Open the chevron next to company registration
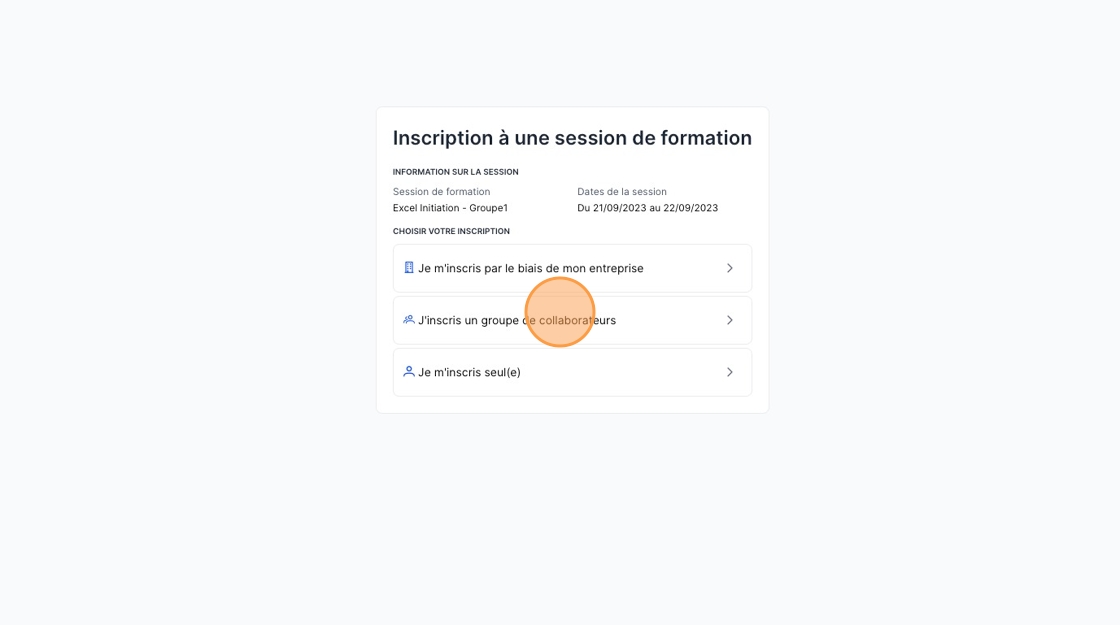This screenshot has height=625, width=1120. (x=729, y=268)
